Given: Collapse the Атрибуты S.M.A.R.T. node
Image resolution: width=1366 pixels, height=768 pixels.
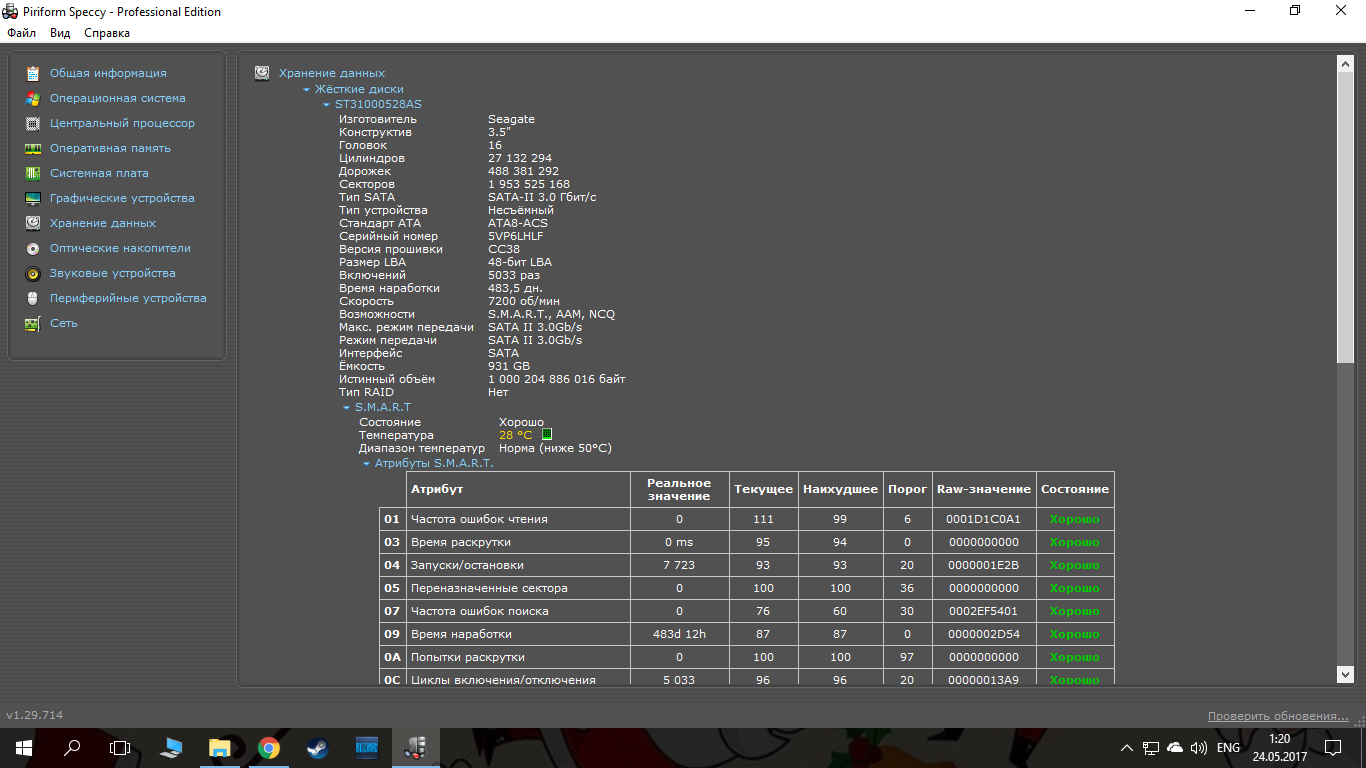Looking at the screenshot, I should tap(366, 463).
